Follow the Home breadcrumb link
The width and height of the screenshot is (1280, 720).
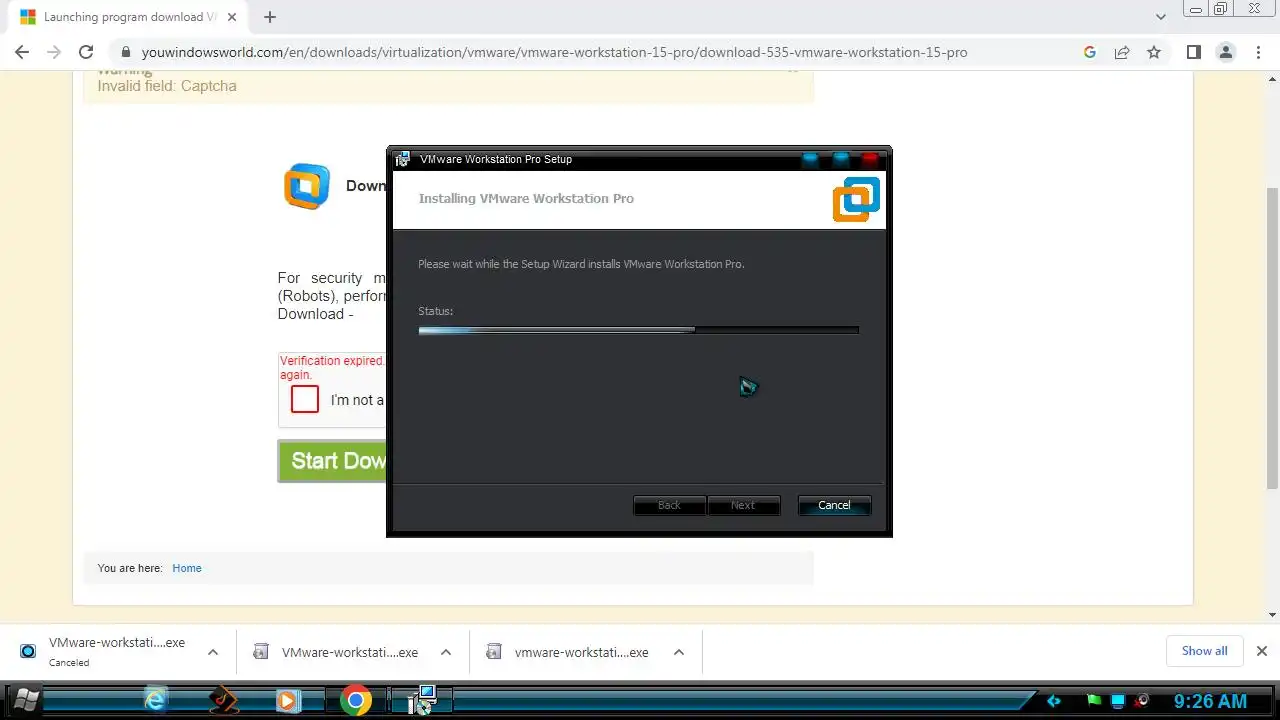(187, 568)
